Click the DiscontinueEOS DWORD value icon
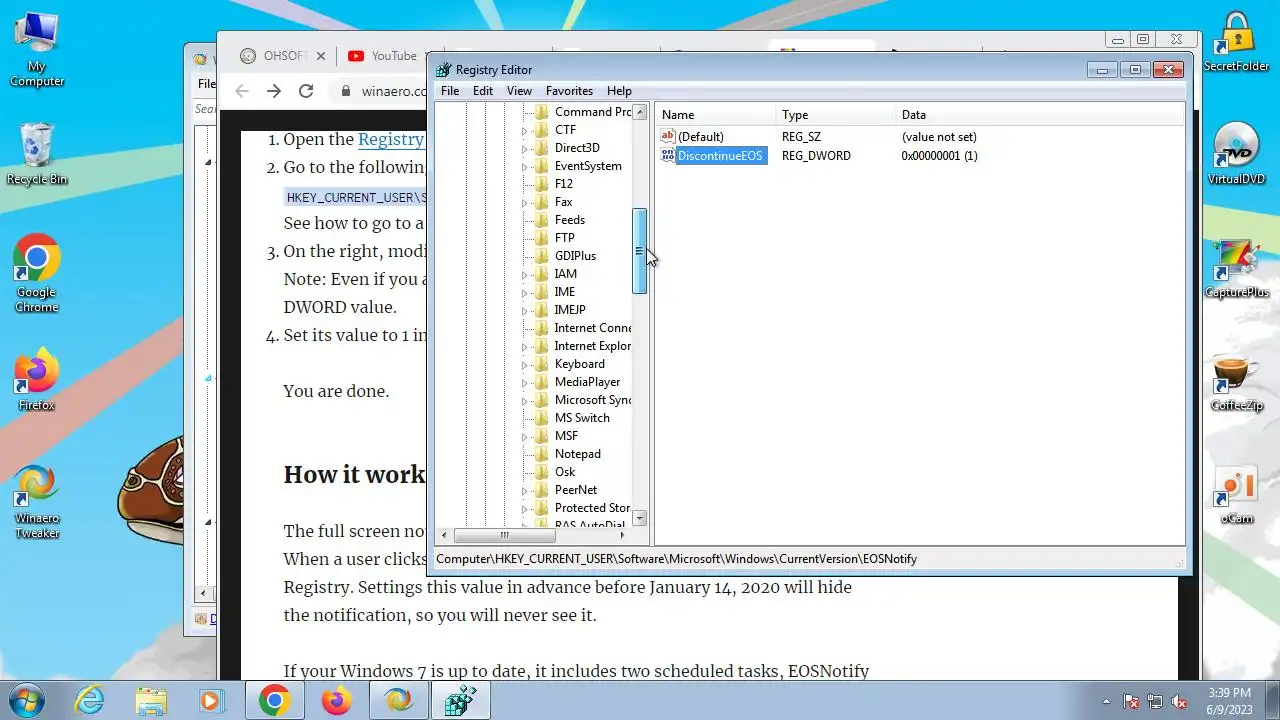This screenshot has width=1280, height=720. click(x=668, y=156)
